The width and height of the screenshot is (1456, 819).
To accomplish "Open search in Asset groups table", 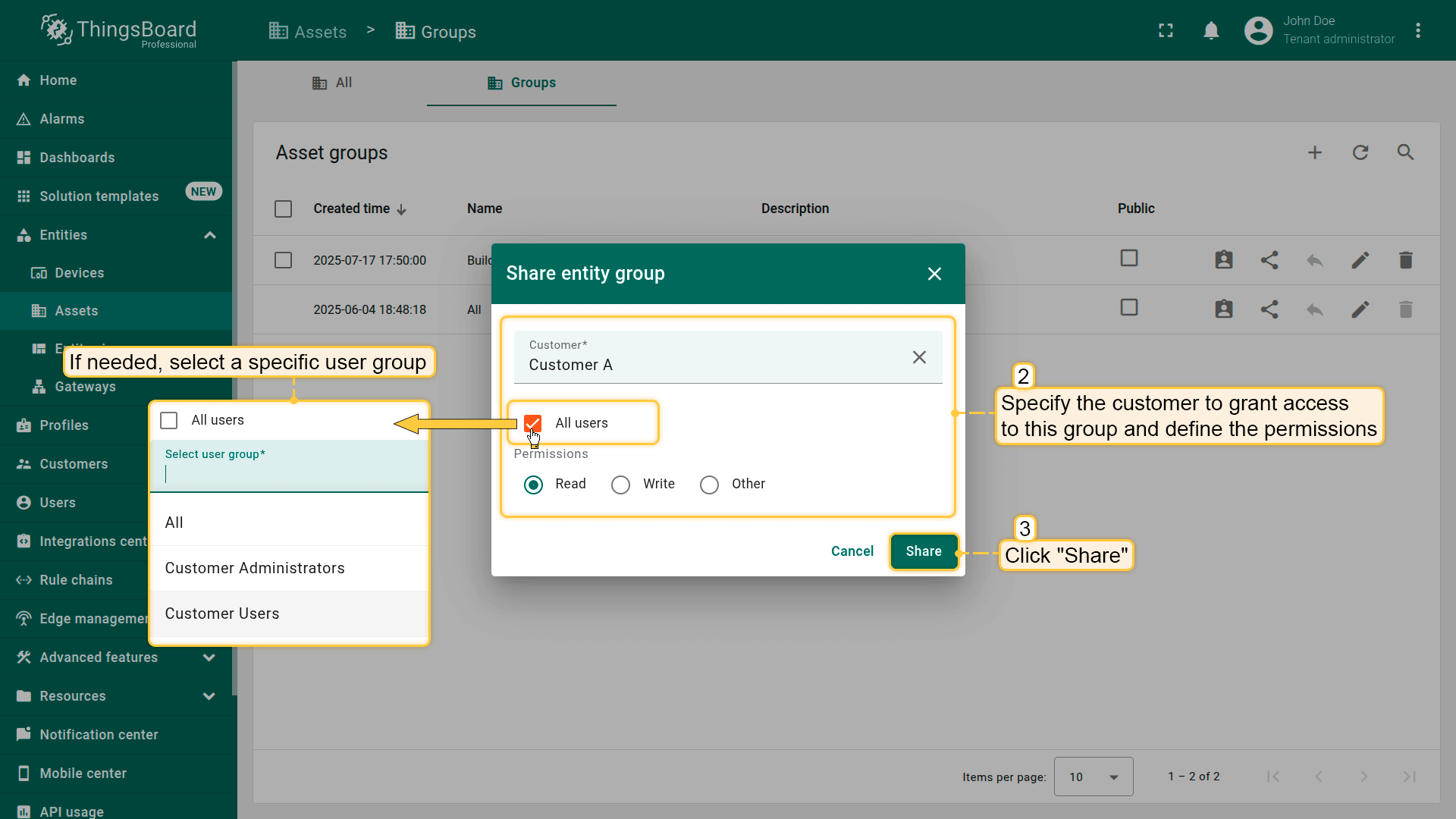I will pos(1405,152).
